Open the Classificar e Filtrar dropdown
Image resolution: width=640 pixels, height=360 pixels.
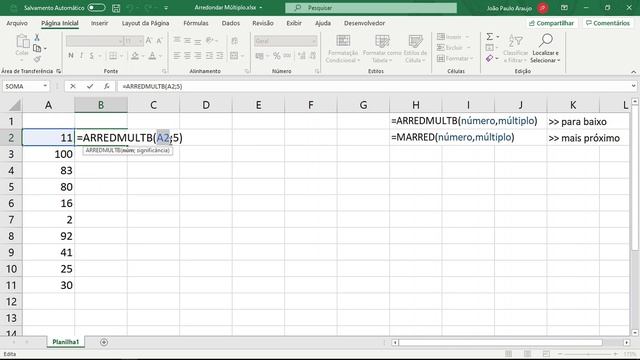(x=516, y=48)
